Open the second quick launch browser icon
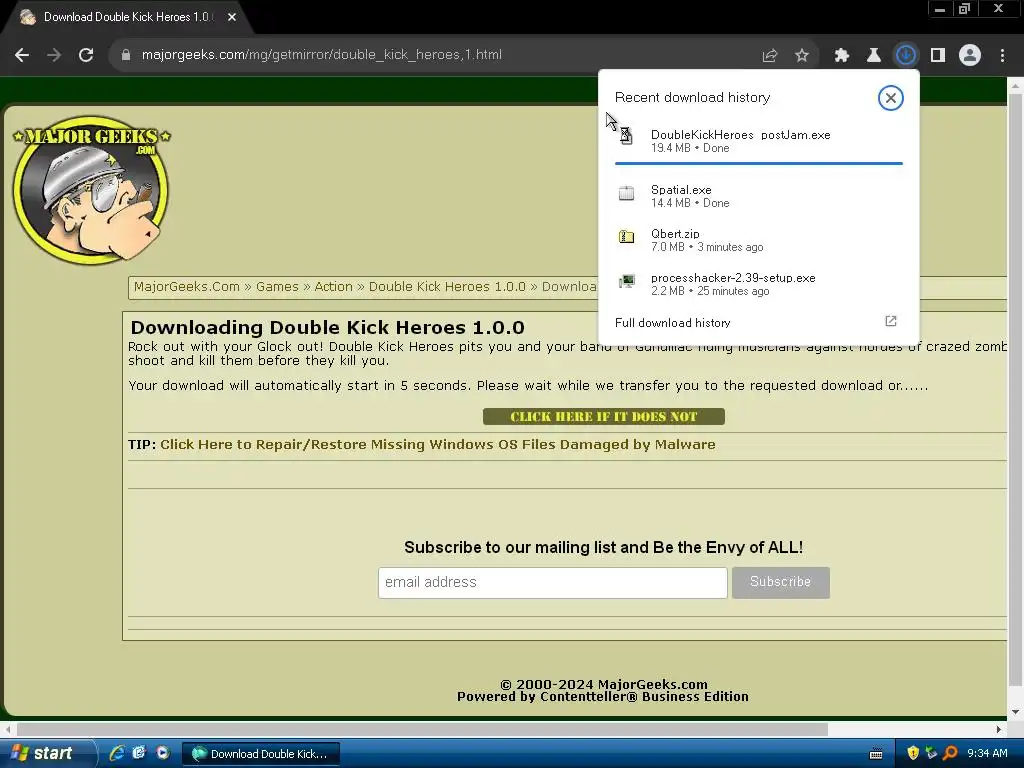The image size is (1024, 768). [x=139, y=753]
